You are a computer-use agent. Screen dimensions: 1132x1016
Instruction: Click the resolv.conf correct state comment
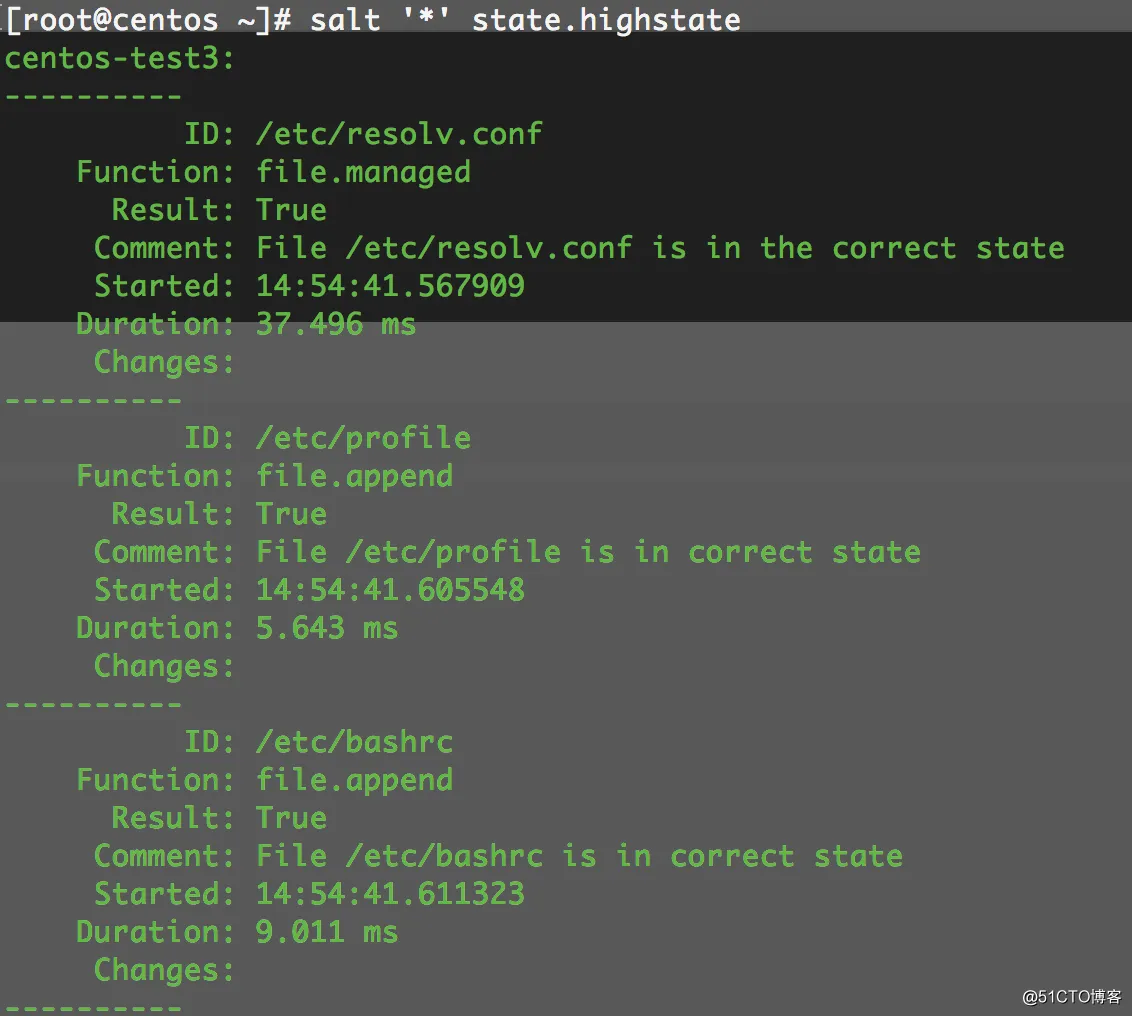tap(660, 247)
